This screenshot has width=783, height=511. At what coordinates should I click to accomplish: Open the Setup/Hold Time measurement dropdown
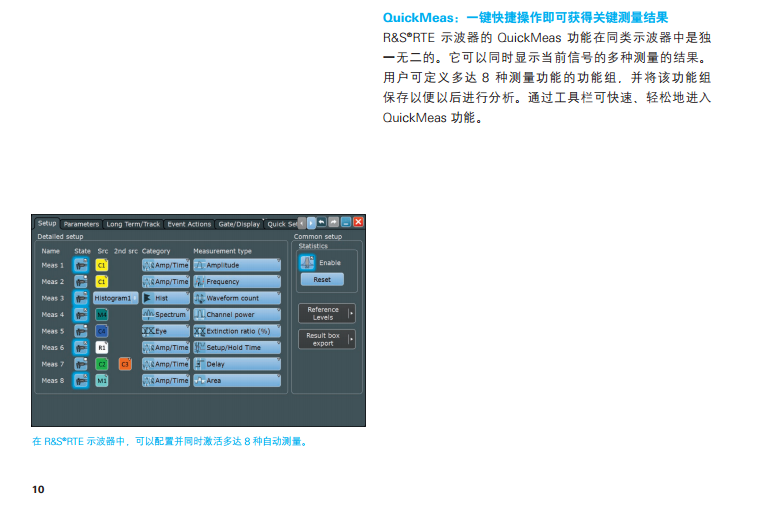237,348
